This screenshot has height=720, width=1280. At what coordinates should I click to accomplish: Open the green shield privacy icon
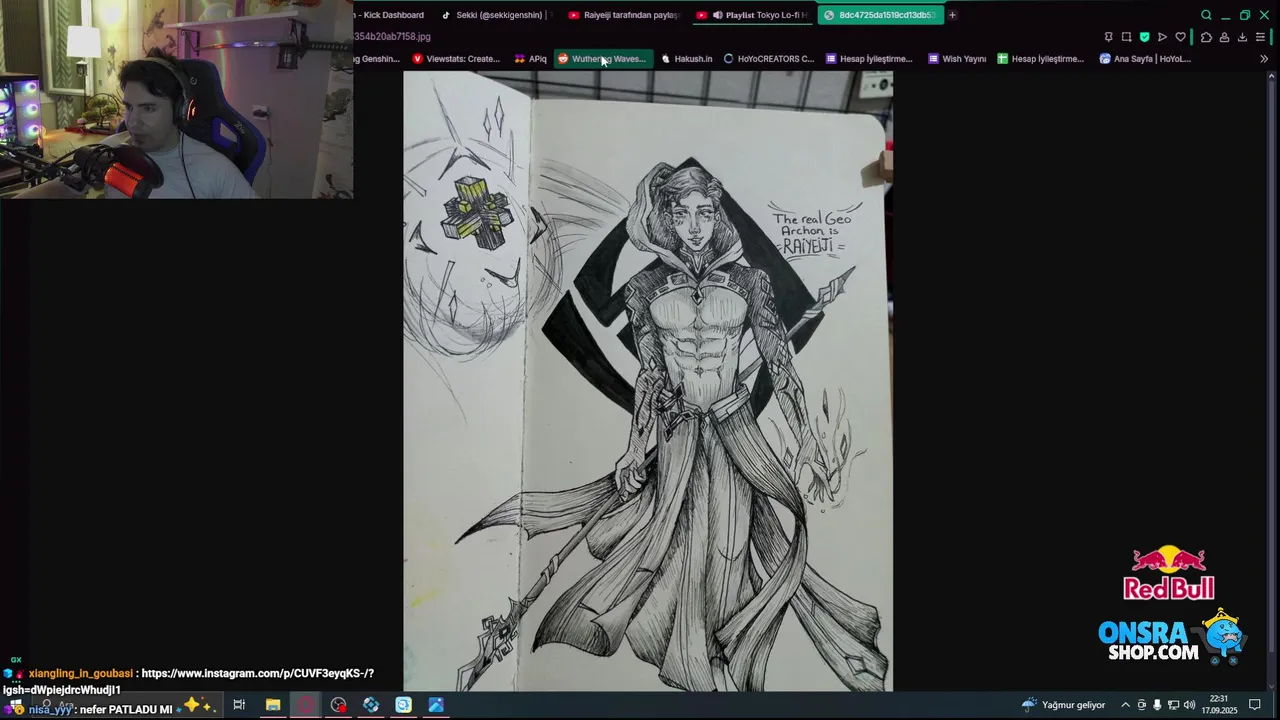click(1144, 37)
